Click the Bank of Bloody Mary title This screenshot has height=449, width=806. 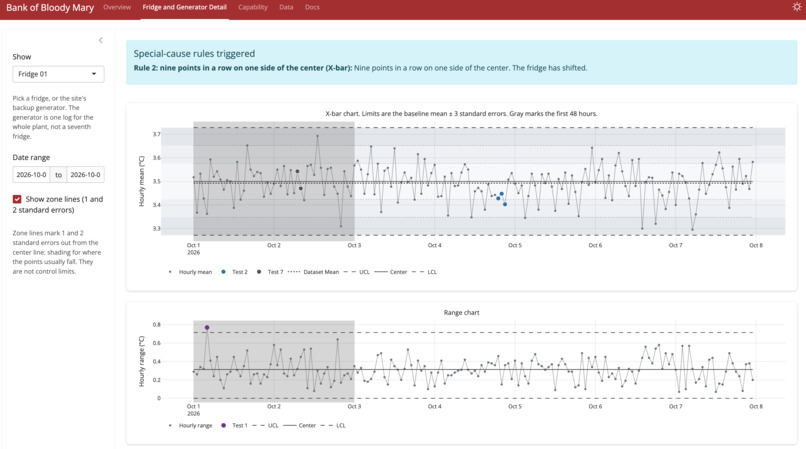[50, 8]
